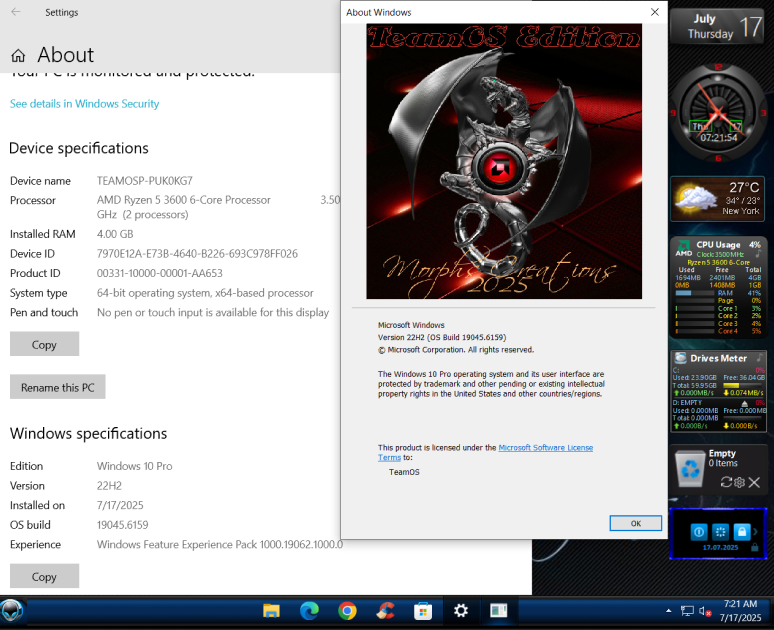Click the large lock button in shutdown gadget
This screenshot has width=774, height=630.
741,532
